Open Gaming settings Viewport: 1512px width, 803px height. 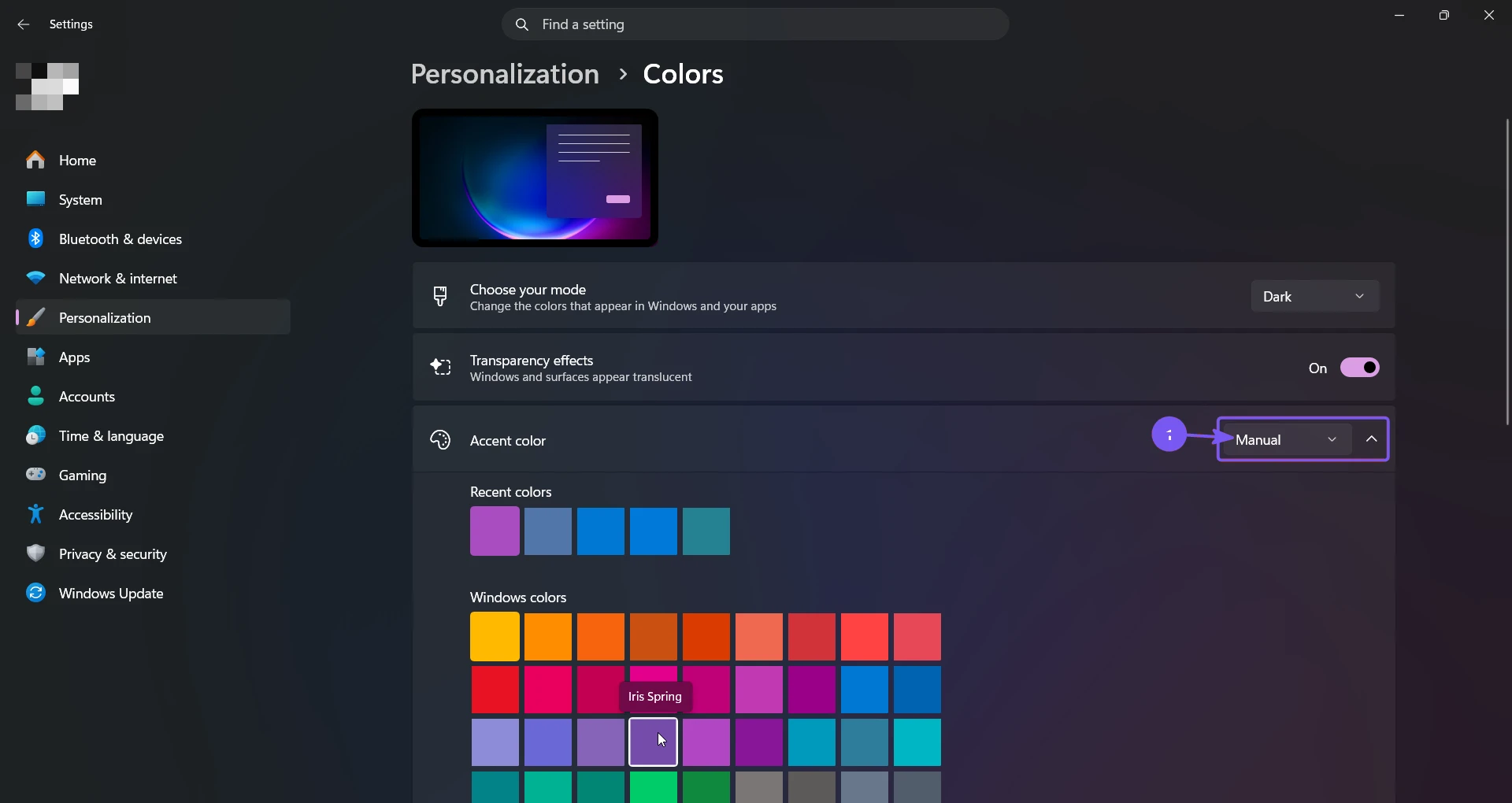153,475
